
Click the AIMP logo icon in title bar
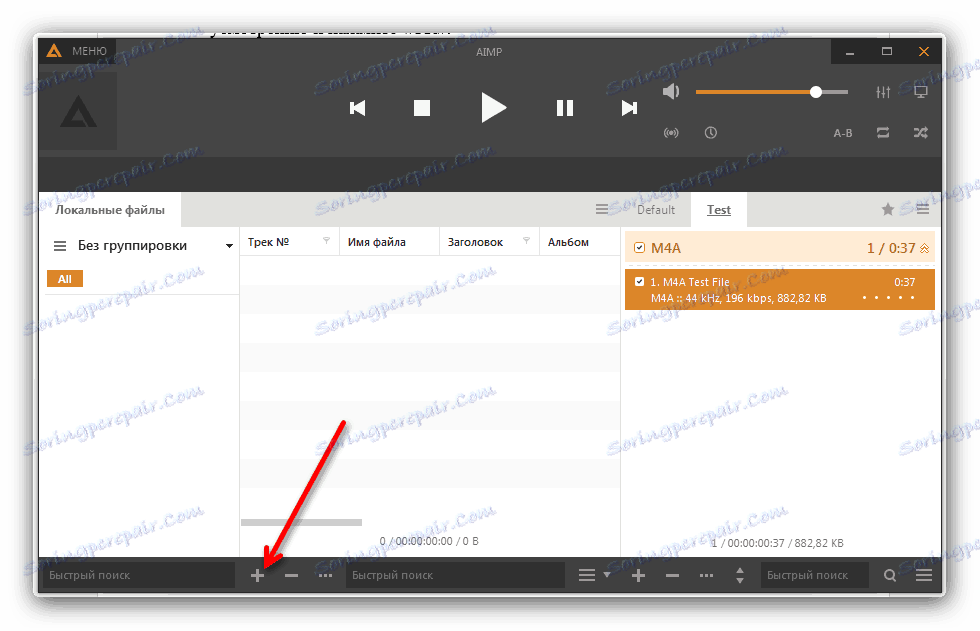(54, 51)
